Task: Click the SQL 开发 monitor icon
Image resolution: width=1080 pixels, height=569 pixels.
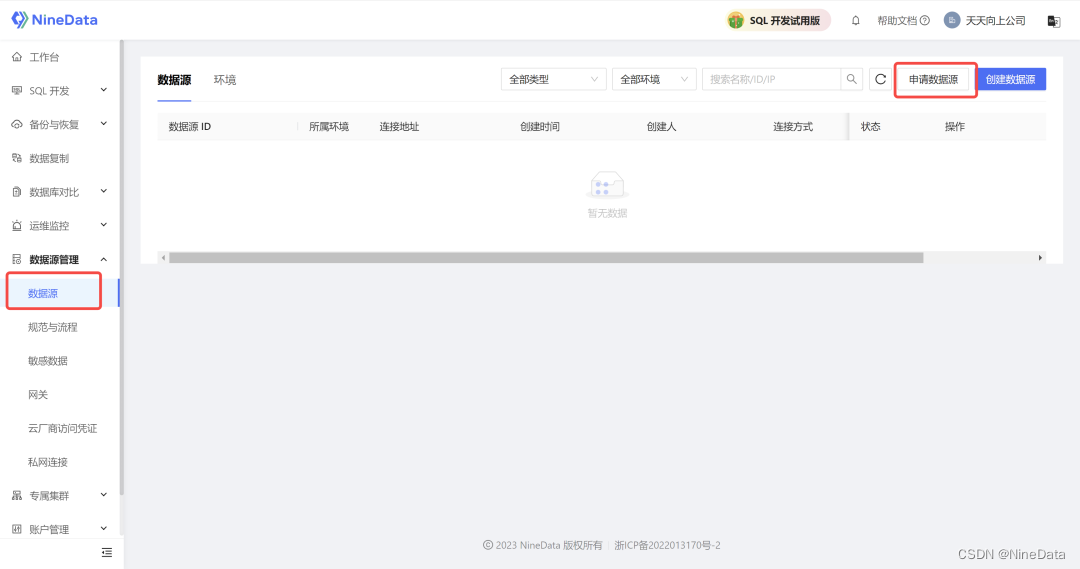Action: pyautogui.click(x=17, y=90)
